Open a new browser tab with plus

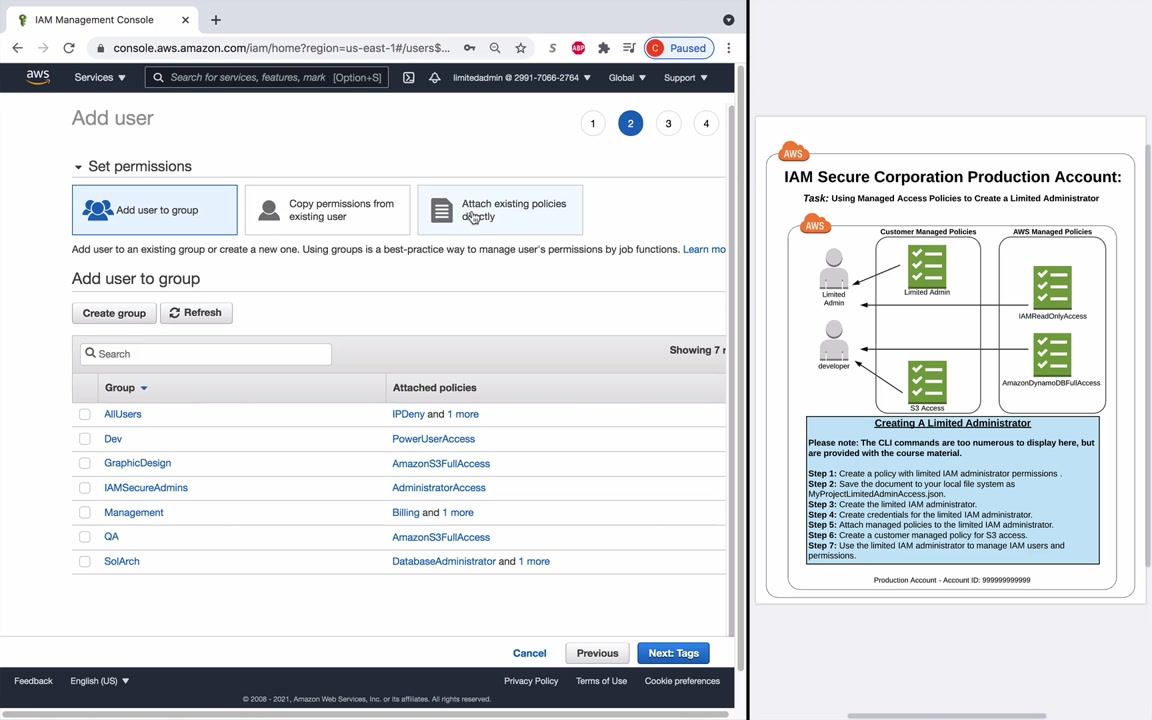(x=215, y=20)
